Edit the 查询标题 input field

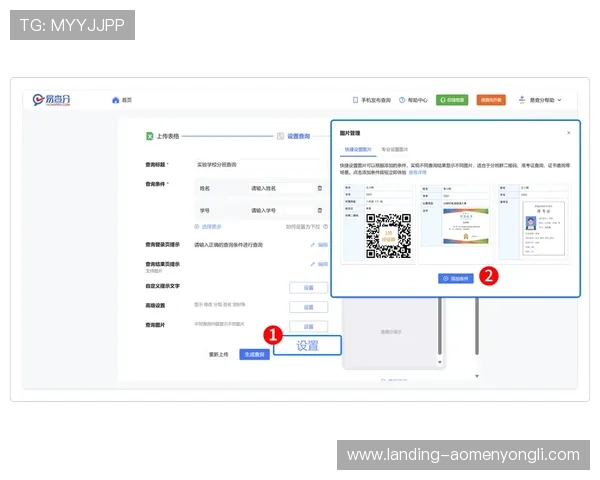coord(259,165)
